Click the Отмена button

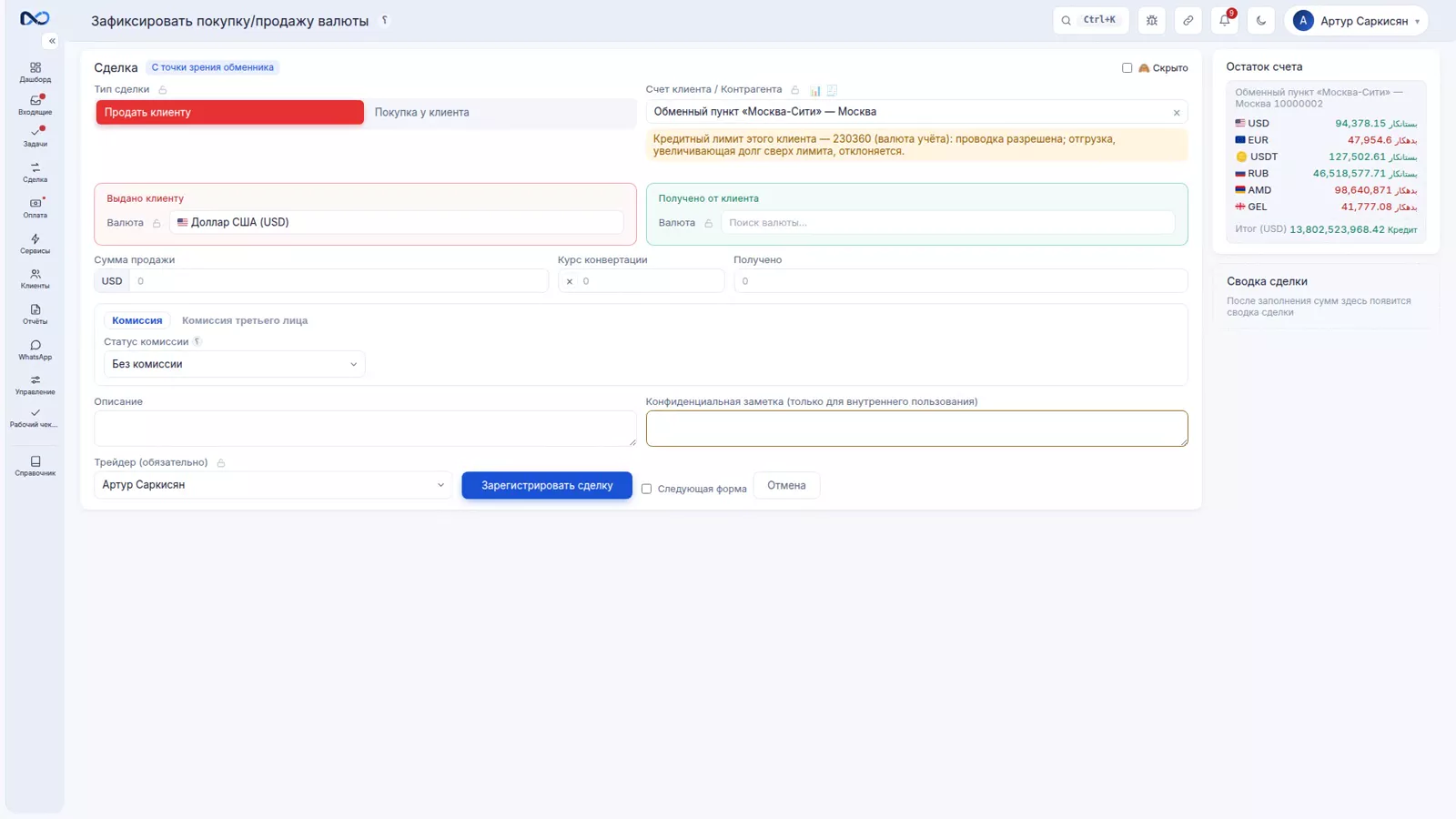786,485
